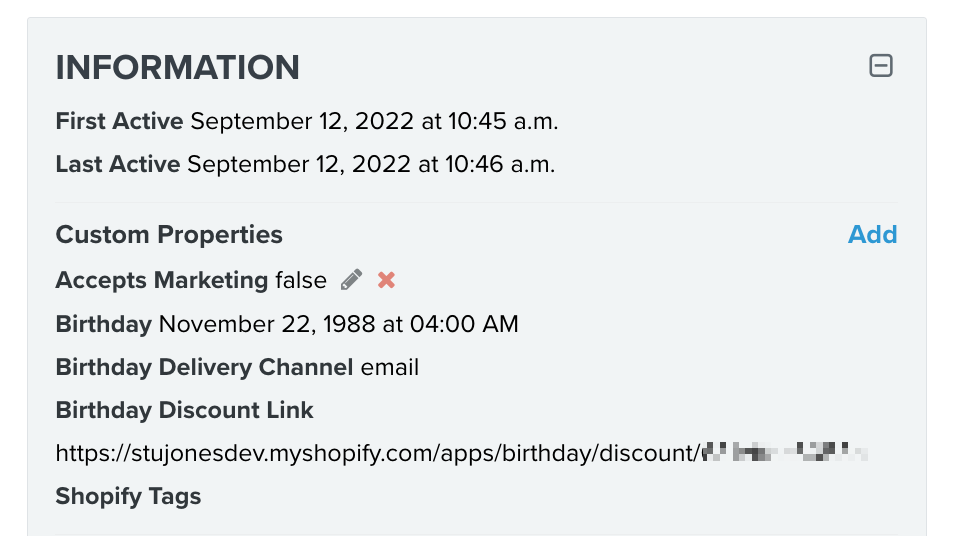Click the blurred discount code in URL

(x=785, y=453)
